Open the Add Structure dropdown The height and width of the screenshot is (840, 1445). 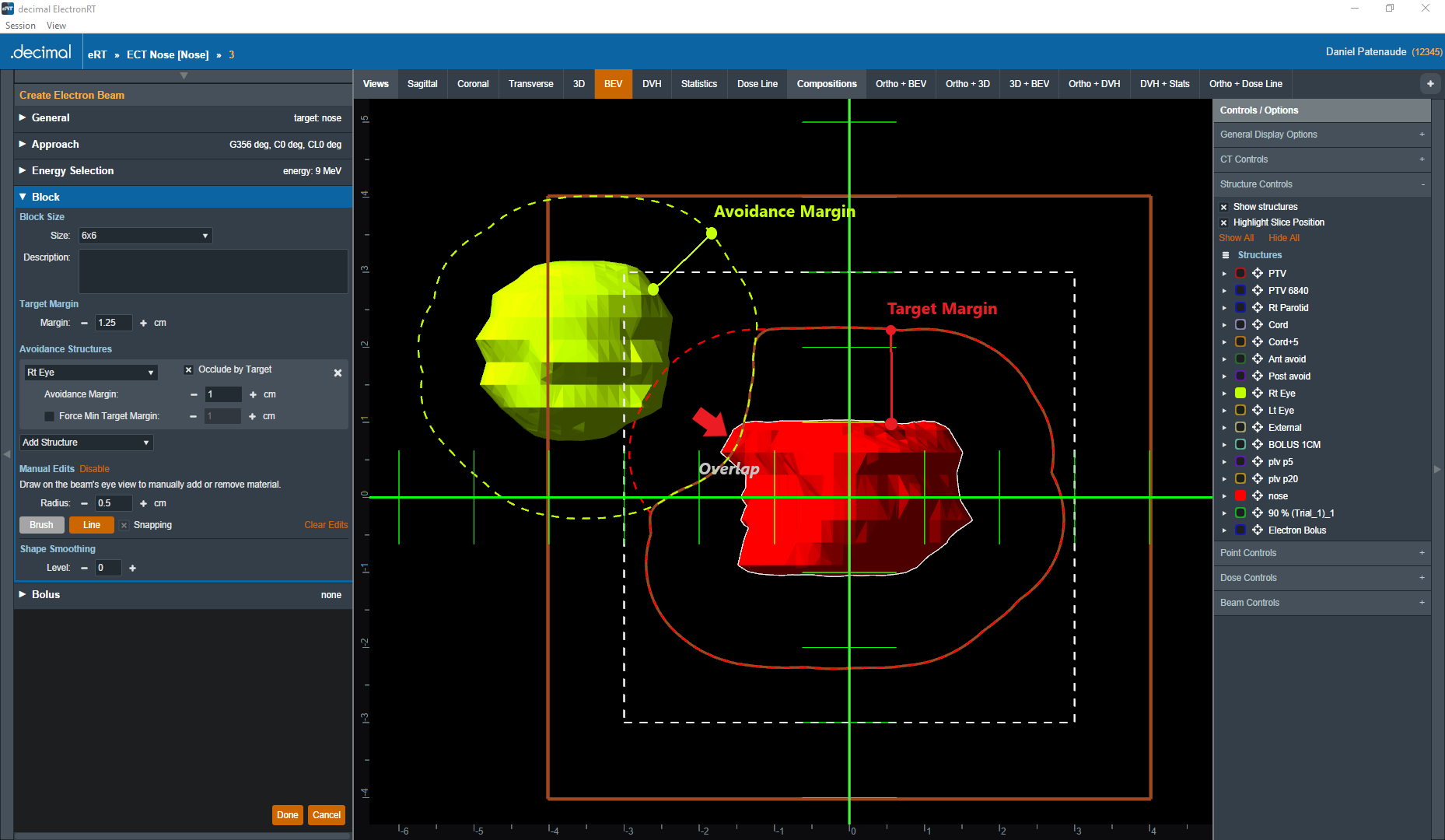[x=86, y=443]
